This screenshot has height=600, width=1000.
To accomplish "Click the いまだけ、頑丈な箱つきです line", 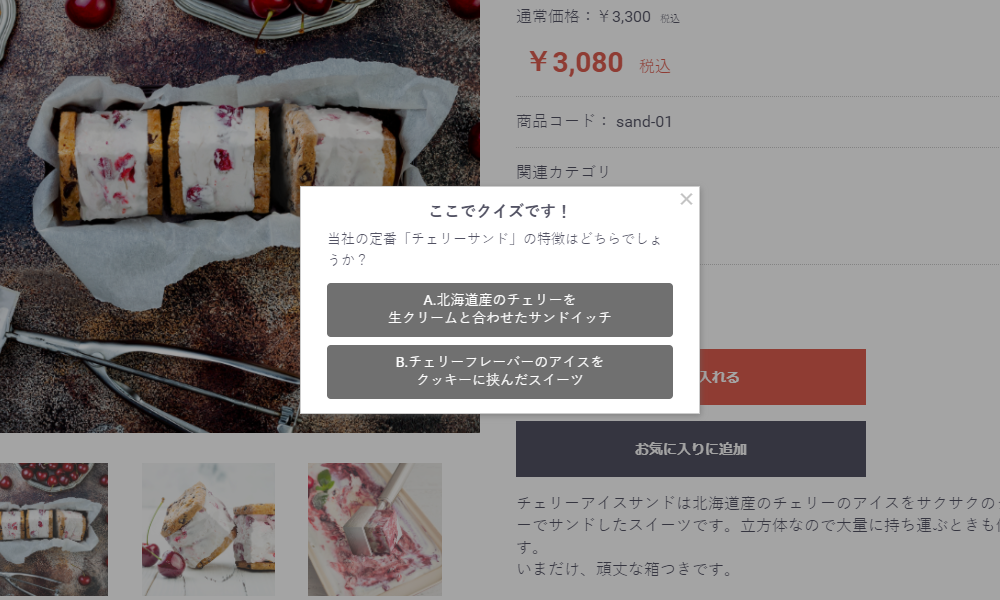I will click(624, 569).
